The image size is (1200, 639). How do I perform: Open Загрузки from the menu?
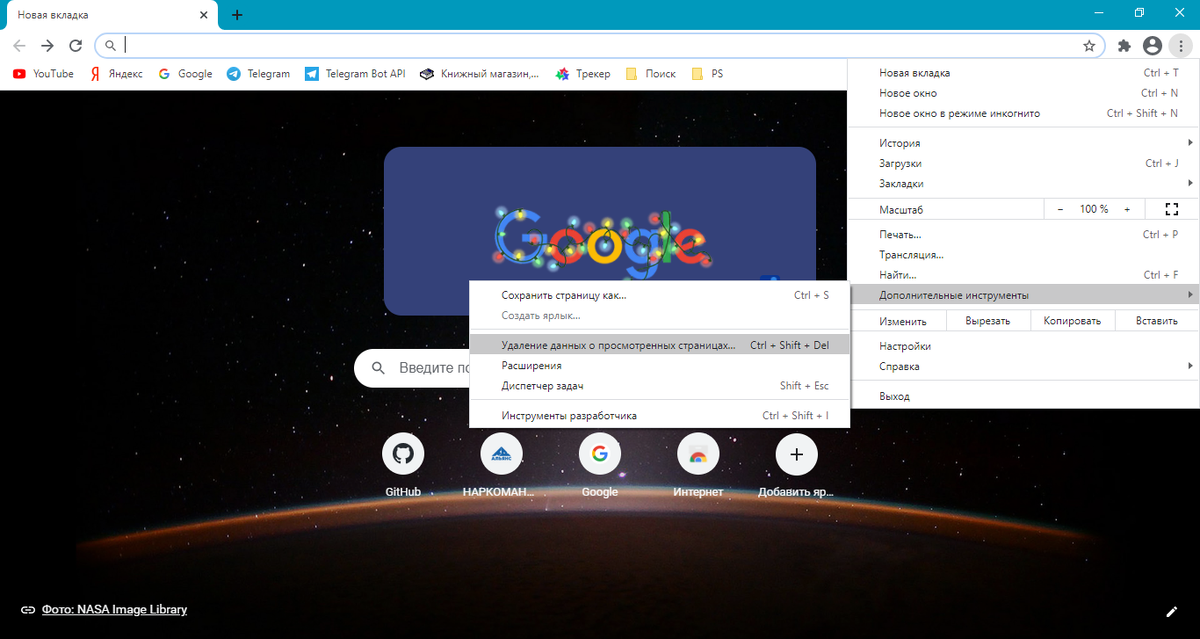1023,163
